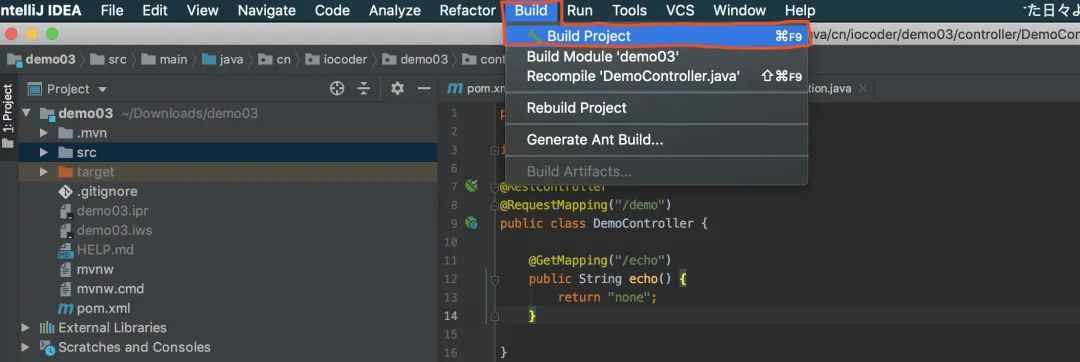Image resolution: width=1080 pixels, height=362 pixels.
Task: Open the pom.xml Maven file icon
Action: pos(65,308)
